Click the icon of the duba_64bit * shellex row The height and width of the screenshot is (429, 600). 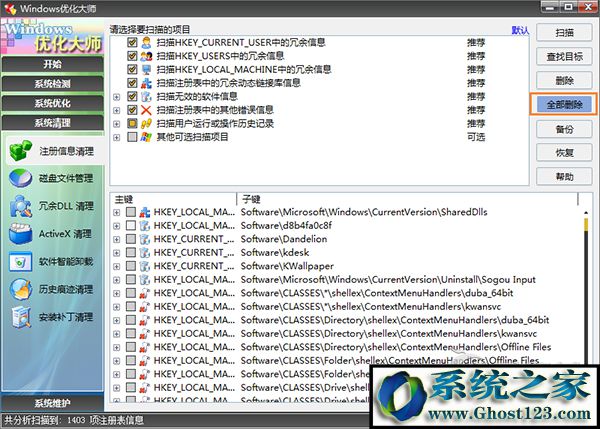(144, 293)
